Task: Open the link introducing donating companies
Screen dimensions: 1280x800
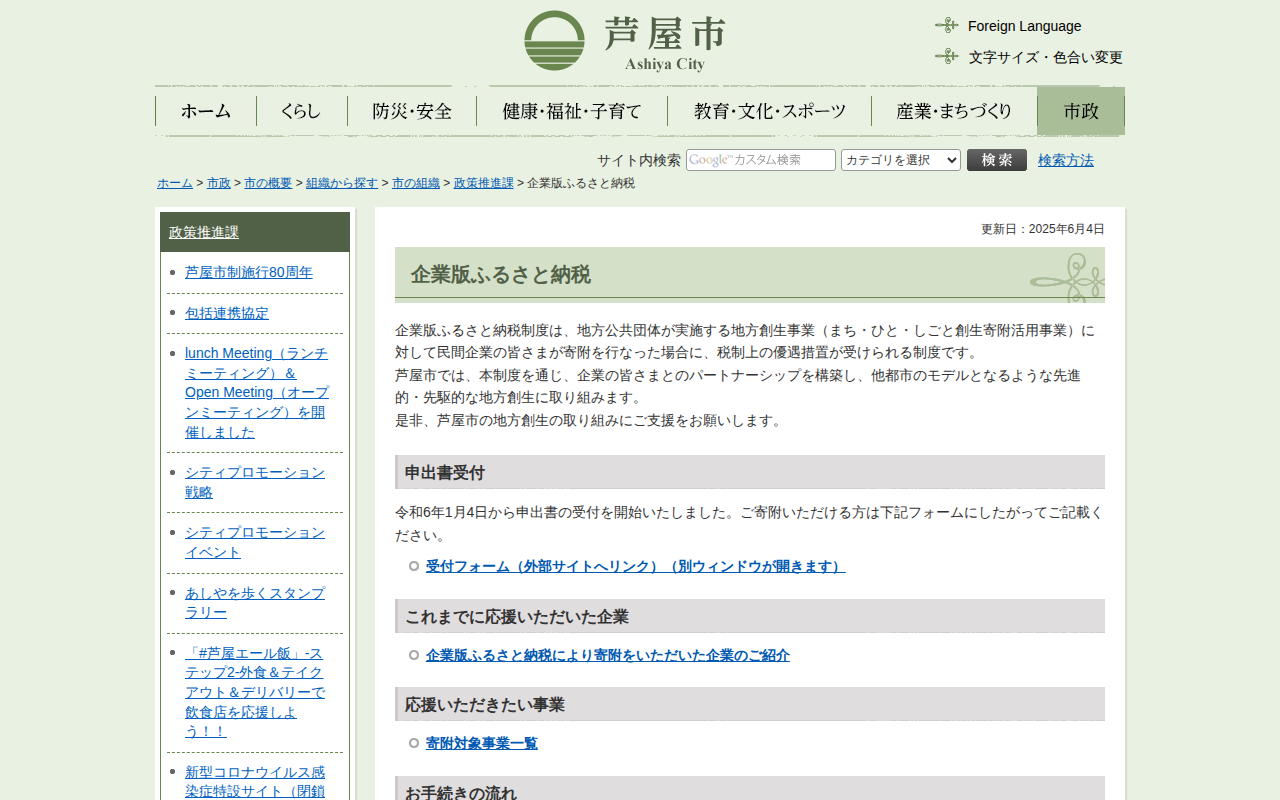Action: coord(607,655)
